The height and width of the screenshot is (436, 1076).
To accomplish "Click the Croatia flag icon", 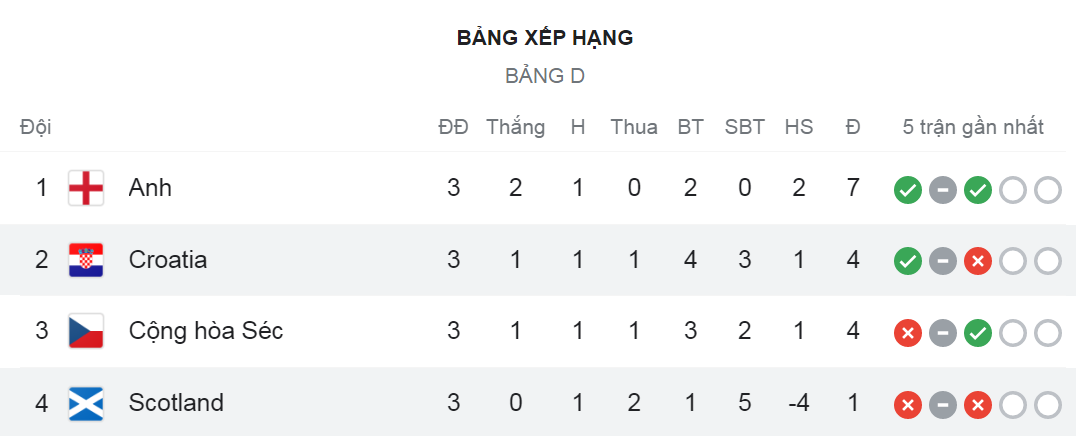I will (x=86, y=260).
